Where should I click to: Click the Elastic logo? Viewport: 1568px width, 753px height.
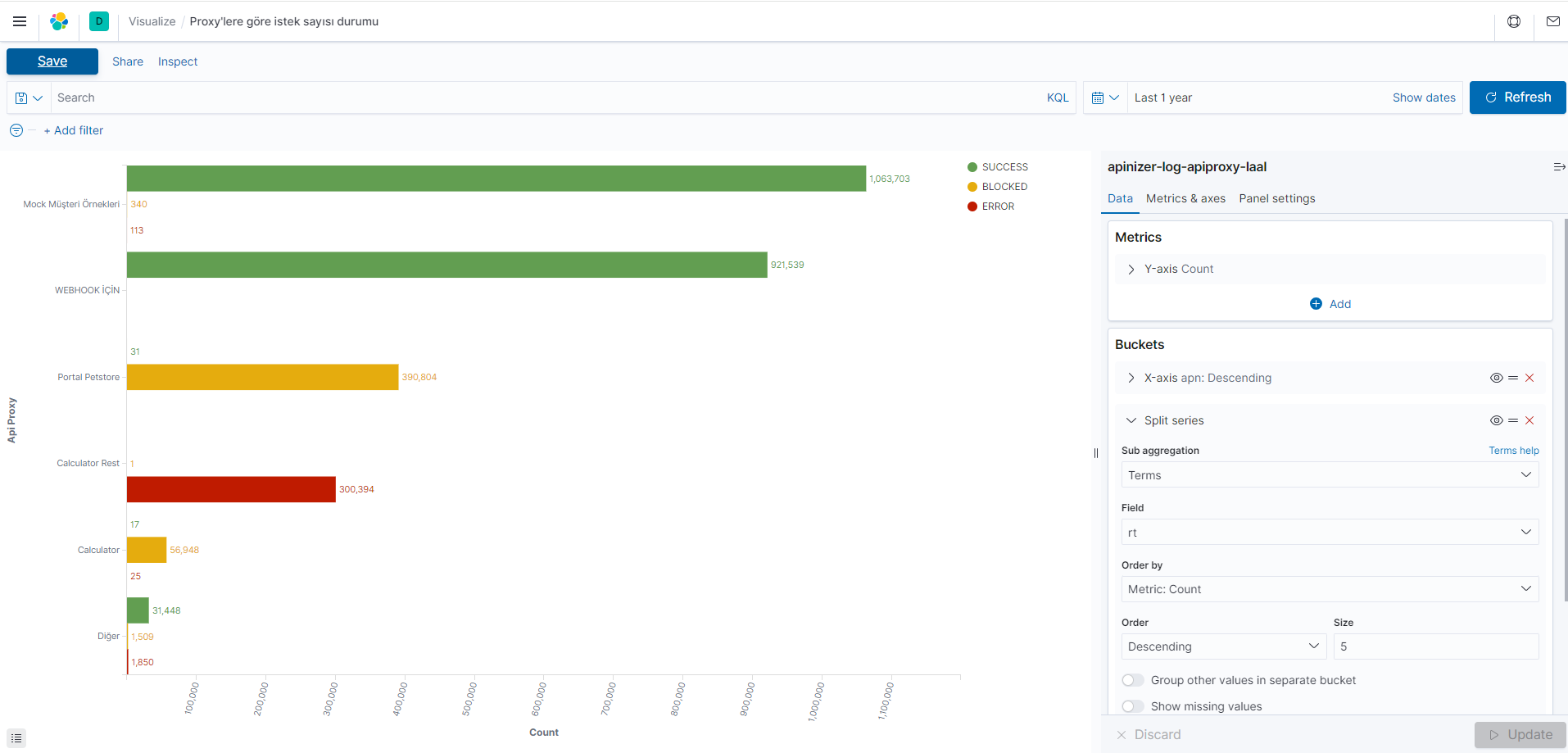point(58,21)
